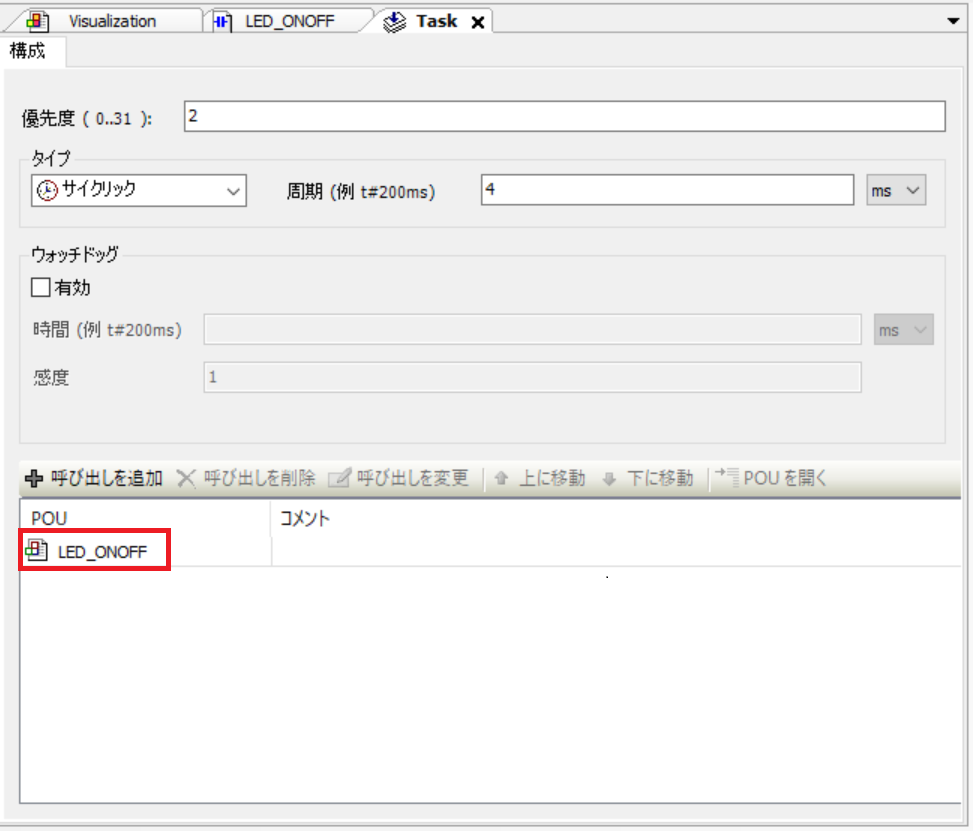The width and height of the screenshot is (973, 831).
Task: Click the POU column header
Action: coord(48,518)
